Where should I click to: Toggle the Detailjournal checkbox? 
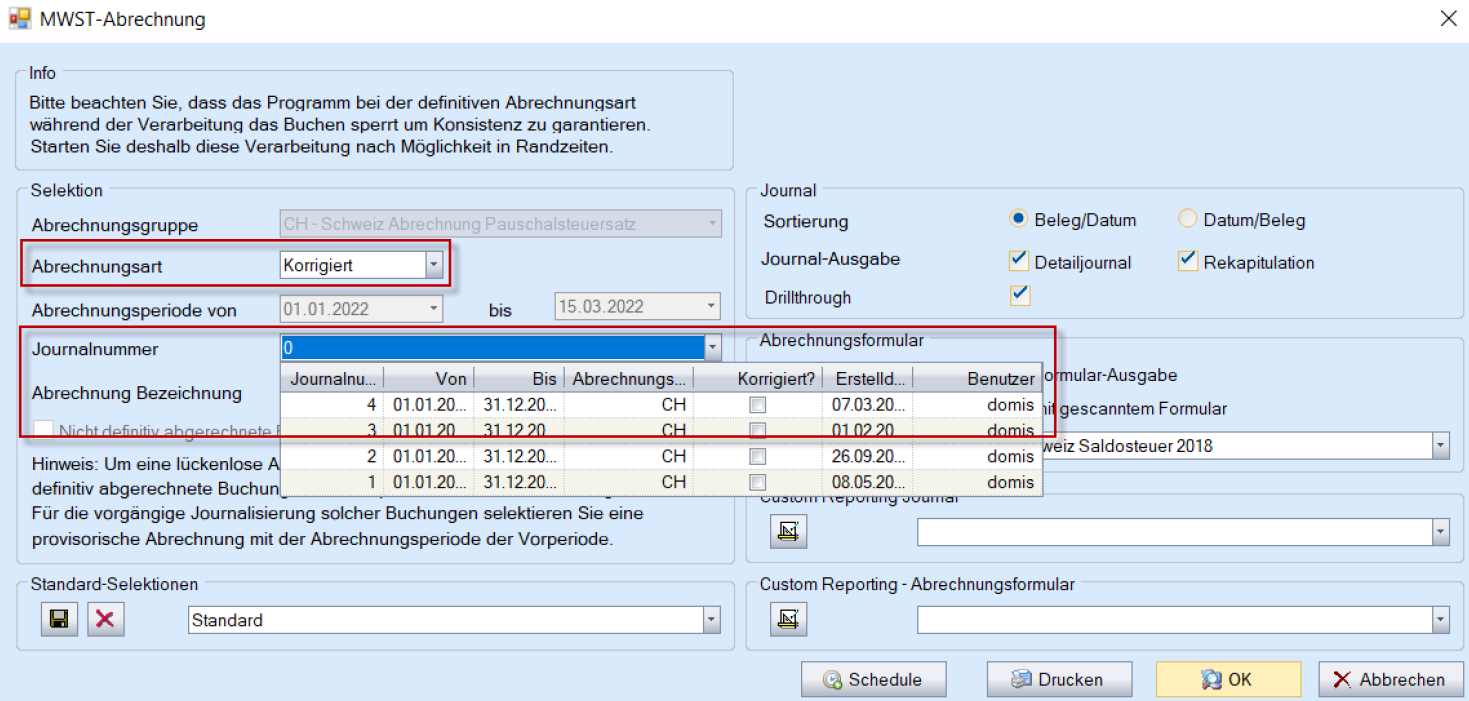[x=1019, y=261]
